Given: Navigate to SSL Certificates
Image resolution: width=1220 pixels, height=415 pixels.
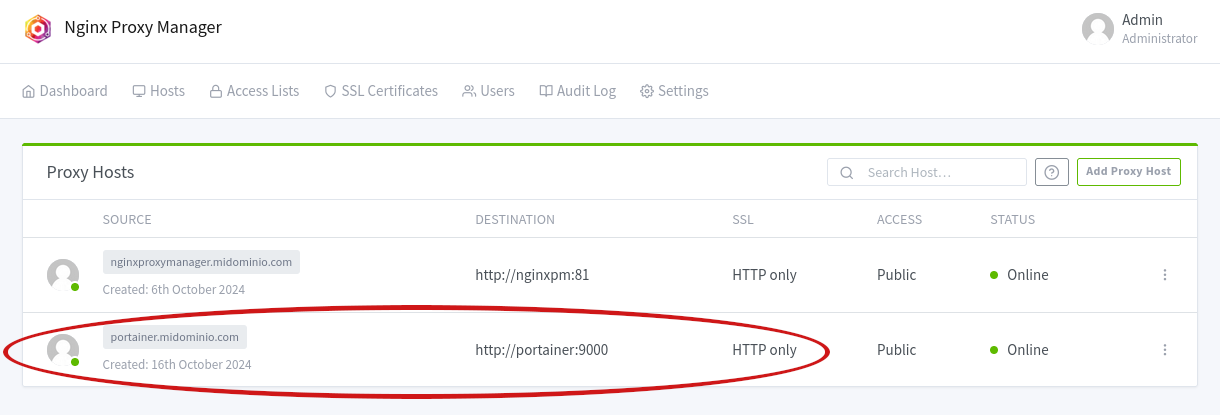Looking at the screenshot, I should point(381,91).
